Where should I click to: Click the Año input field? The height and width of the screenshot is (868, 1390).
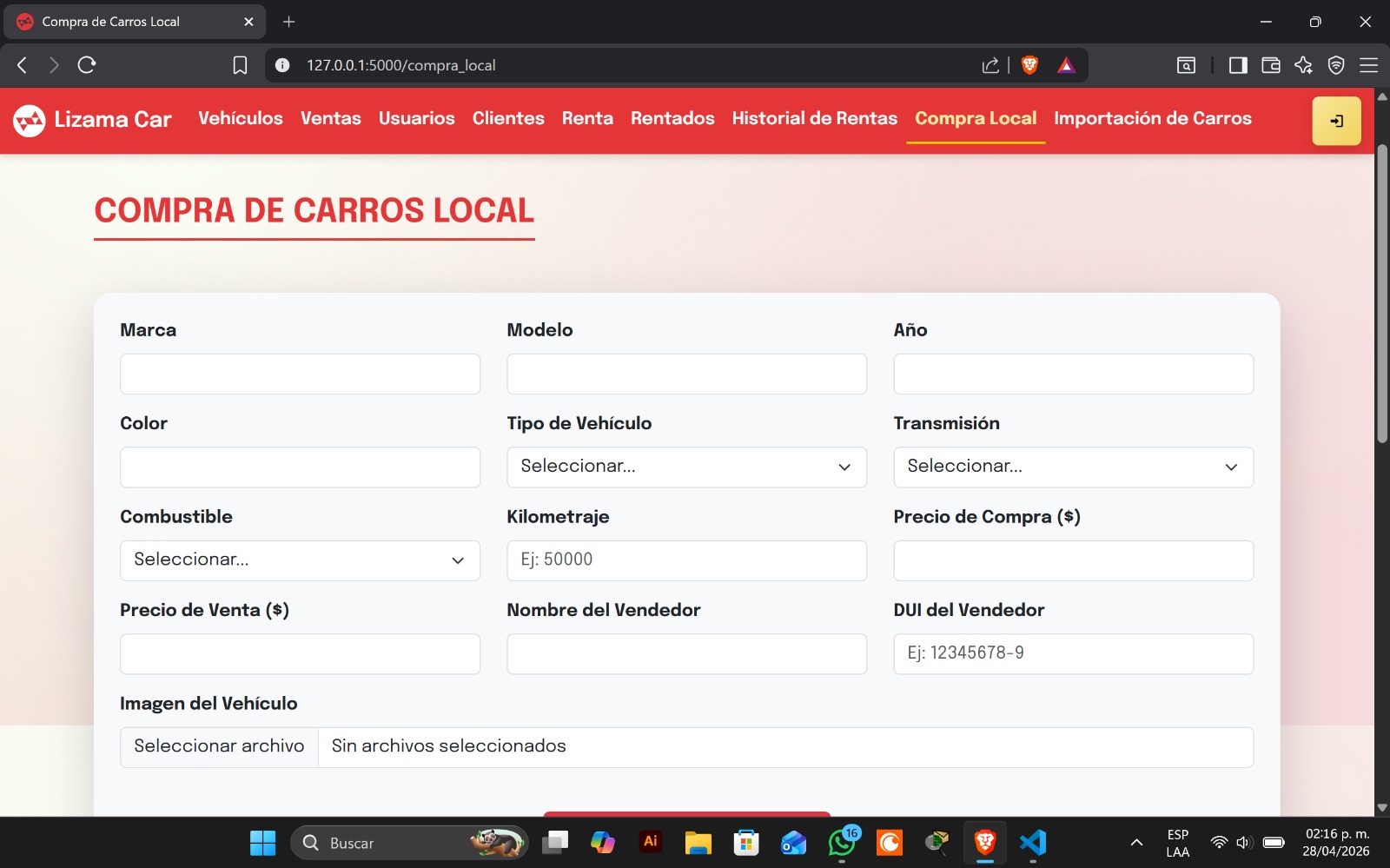(x=1073, y=374)
